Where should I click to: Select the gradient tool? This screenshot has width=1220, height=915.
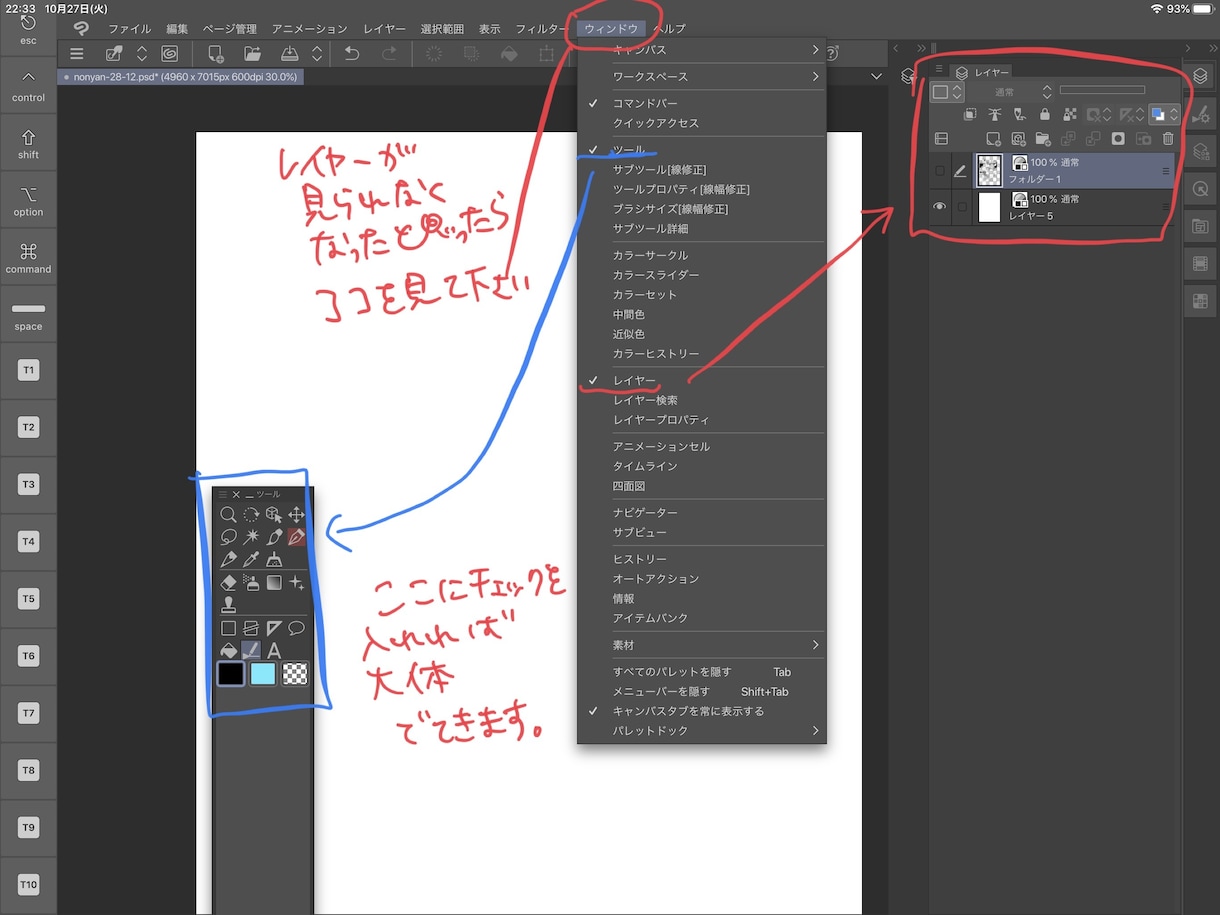(274, 582)
